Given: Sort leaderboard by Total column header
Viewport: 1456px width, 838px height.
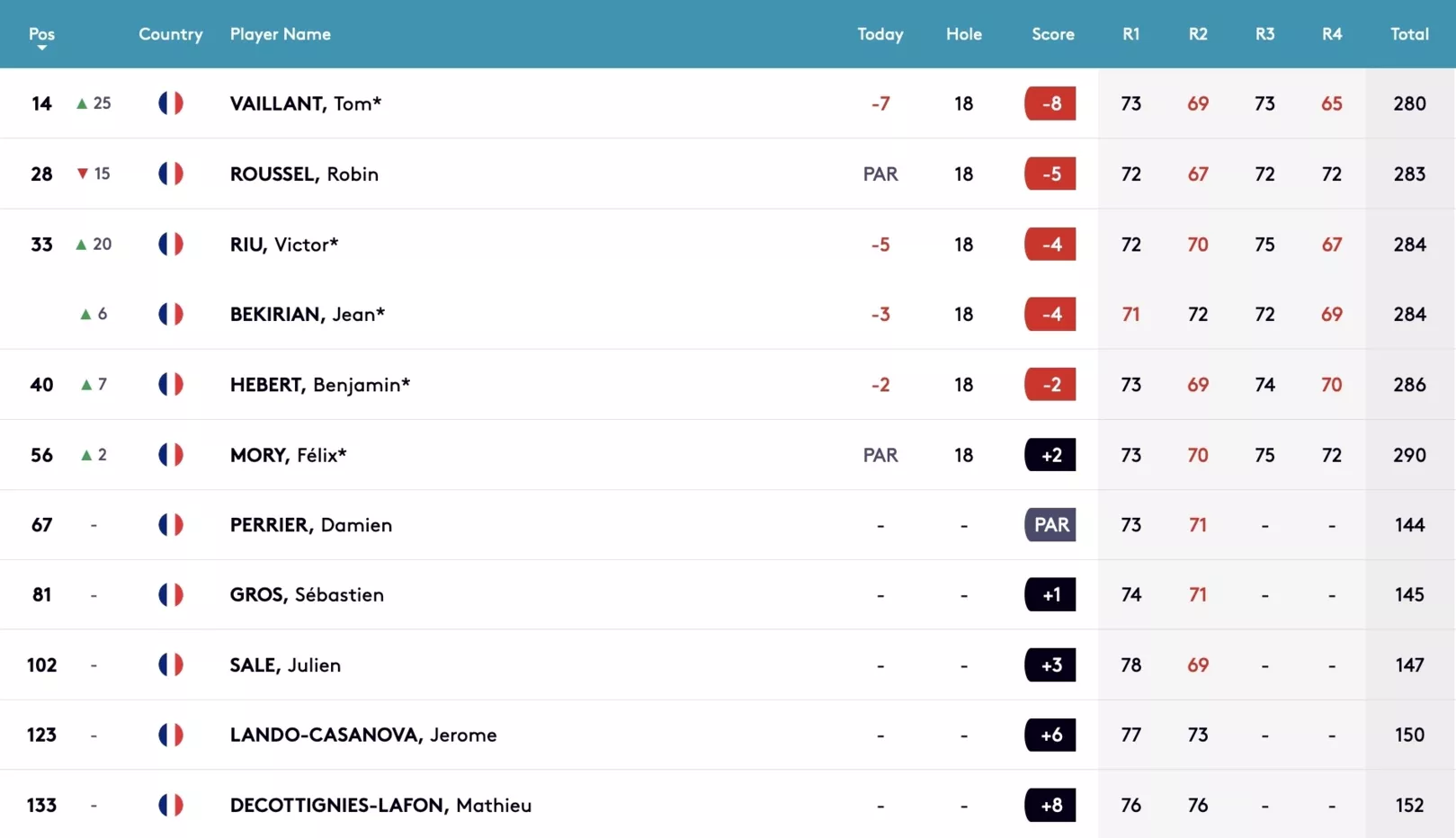Looking at the screenshot, I should pos(1409,34).
